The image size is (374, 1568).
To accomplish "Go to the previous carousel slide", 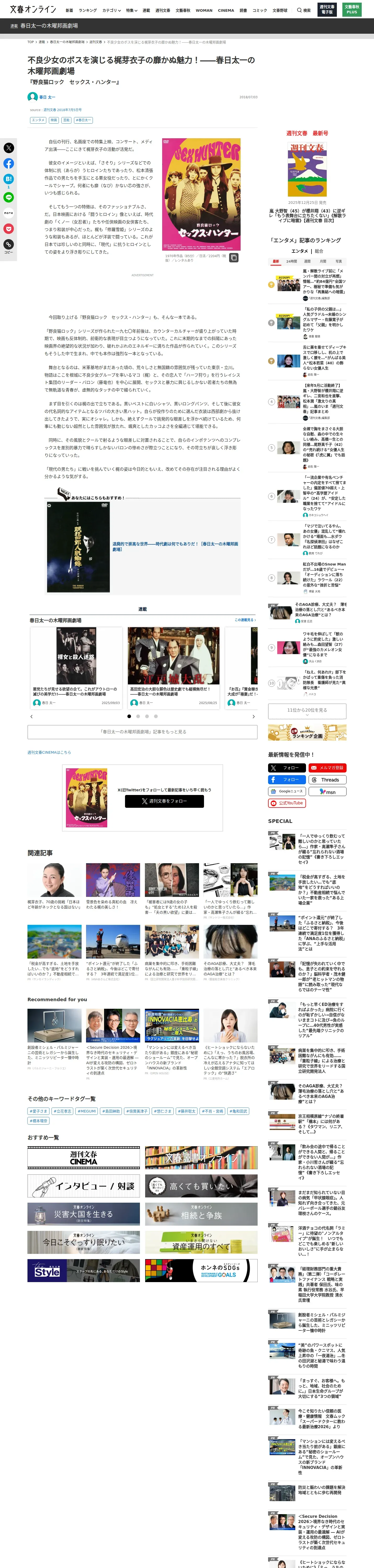I will 31,716.
